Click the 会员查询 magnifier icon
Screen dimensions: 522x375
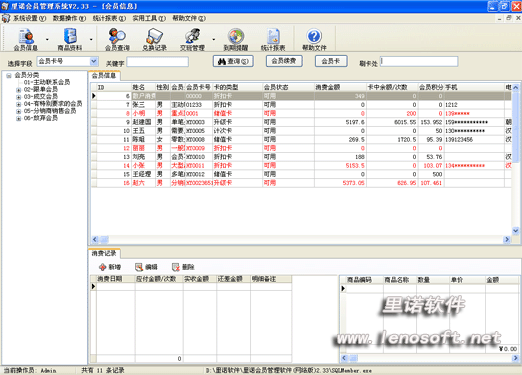click(x=117, y=36)
